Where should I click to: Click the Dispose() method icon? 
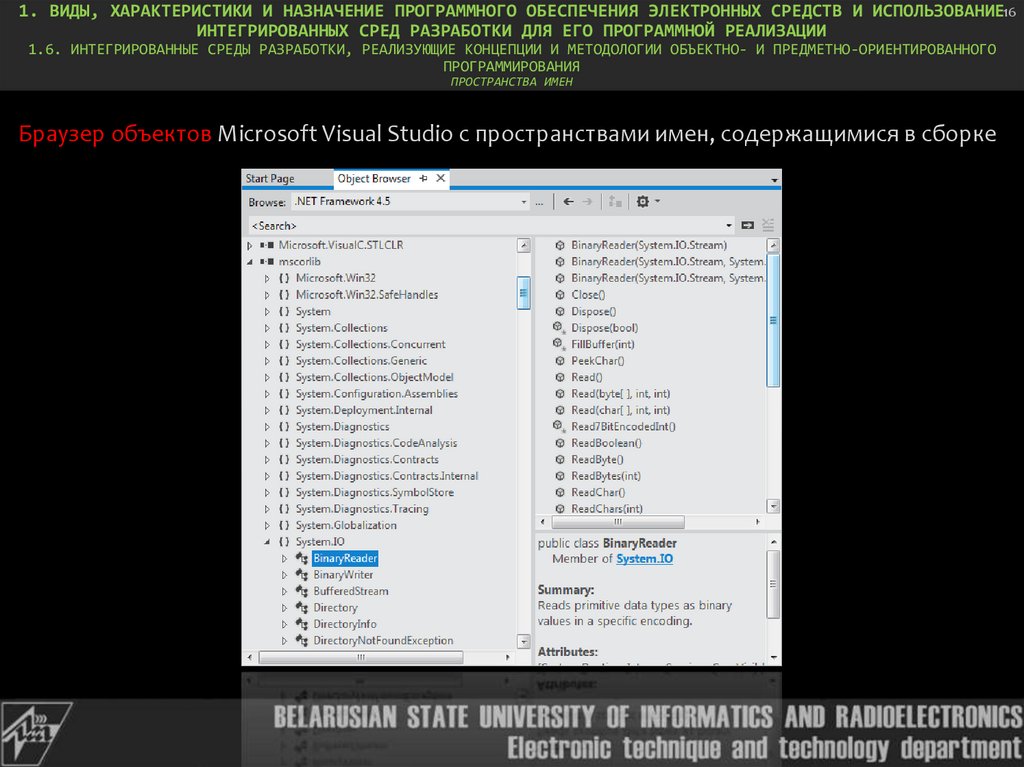pyautogui.click(x=560, y=312)
